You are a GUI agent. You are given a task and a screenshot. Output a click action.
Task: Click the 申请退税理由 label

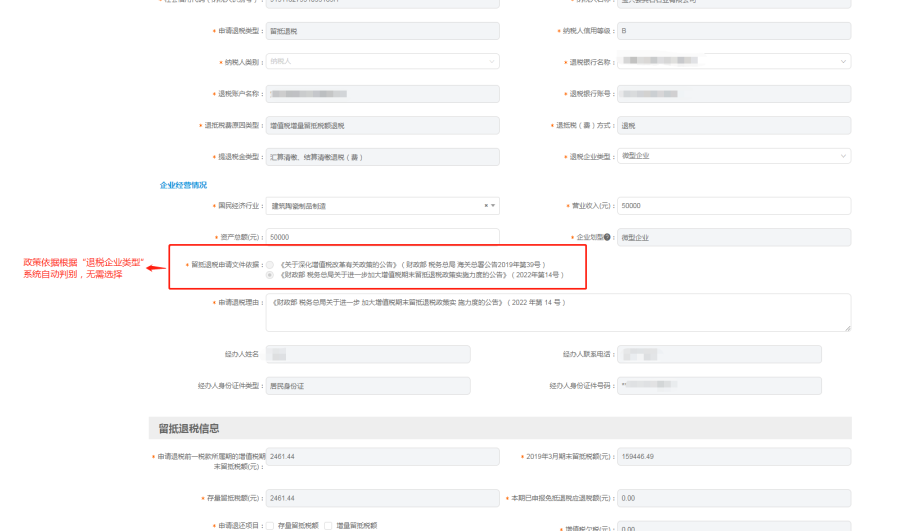(238, 303)
